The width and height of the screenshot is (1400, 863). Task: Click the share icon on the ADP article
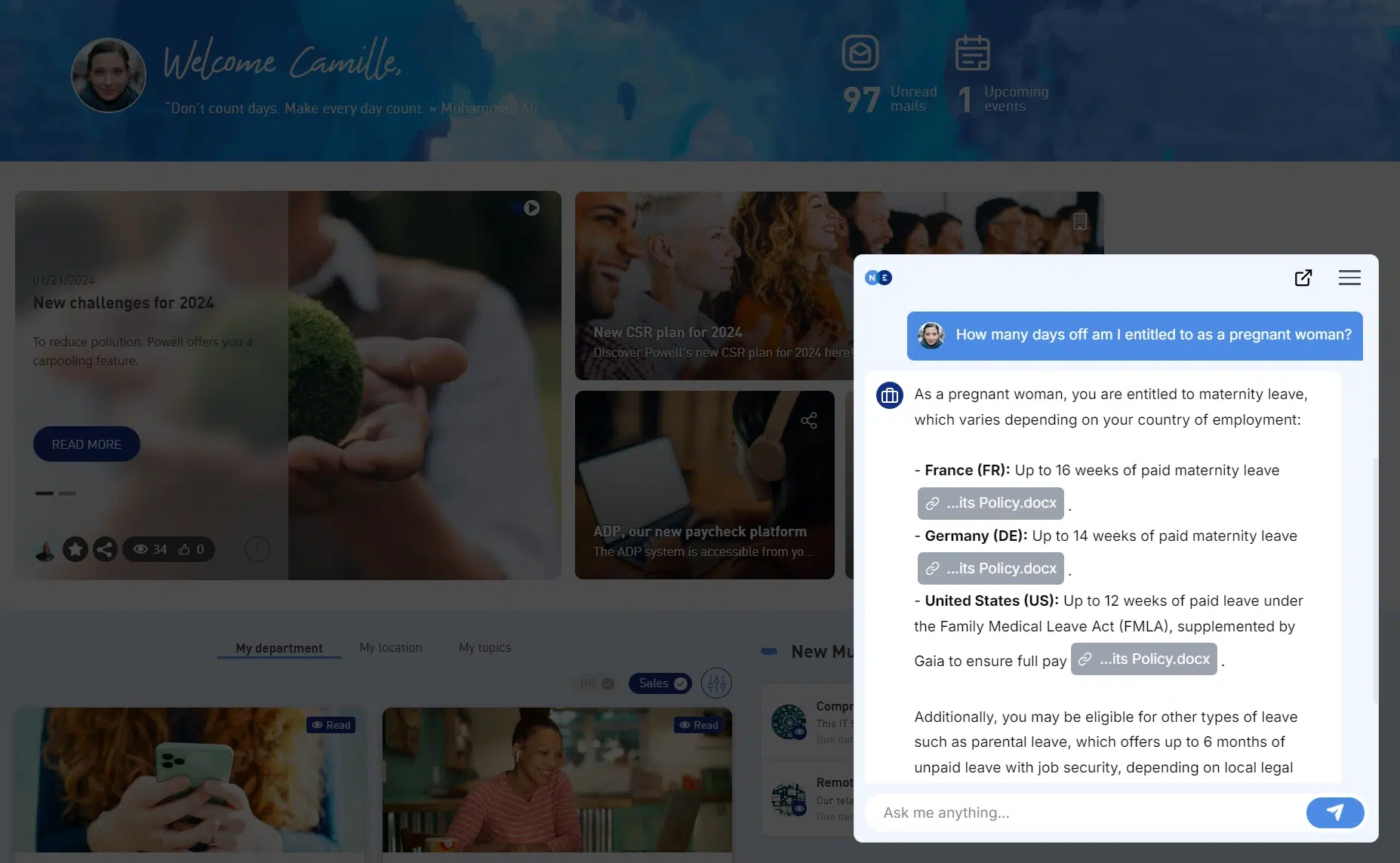tap(810, 420)
